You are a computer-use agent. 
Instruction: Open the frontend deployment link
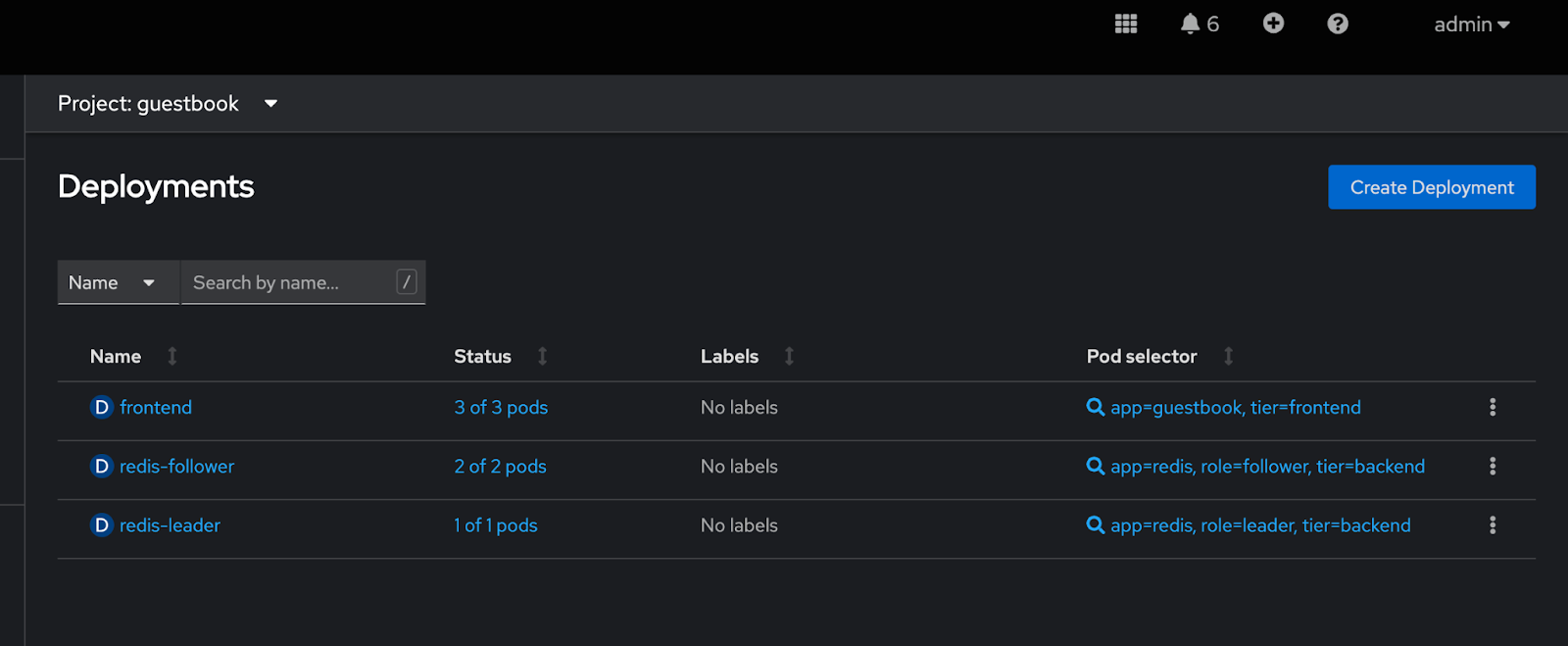[x=156, y=407]
